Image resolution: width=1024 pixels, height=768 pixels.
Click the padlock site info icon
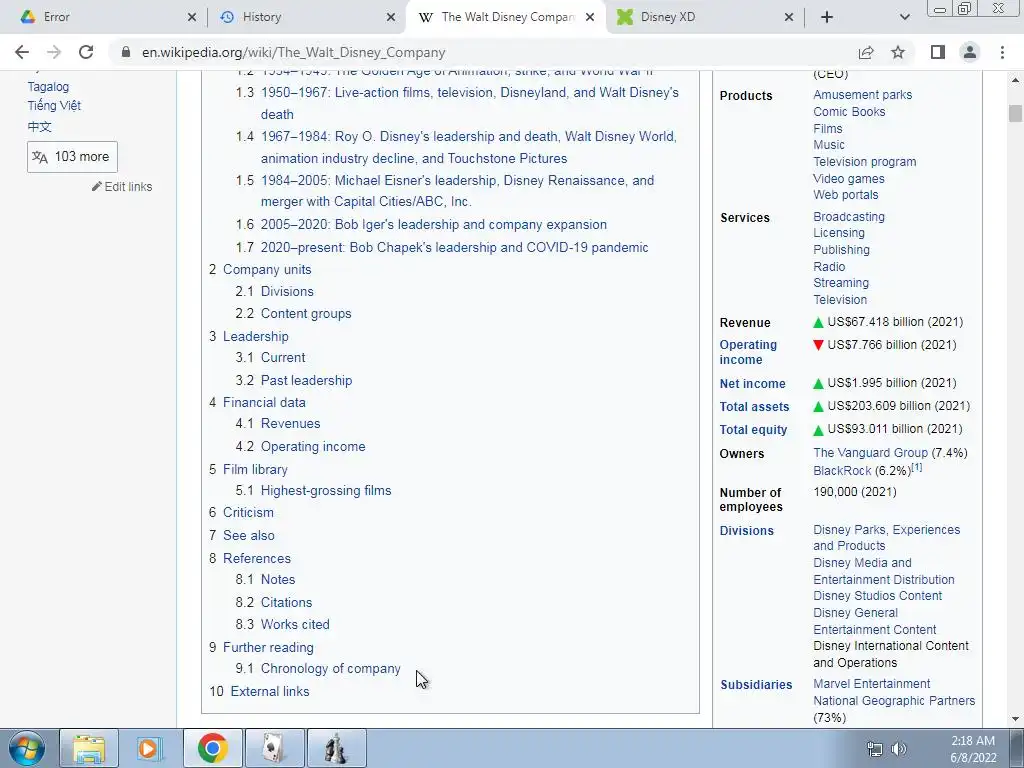(126, 52)
